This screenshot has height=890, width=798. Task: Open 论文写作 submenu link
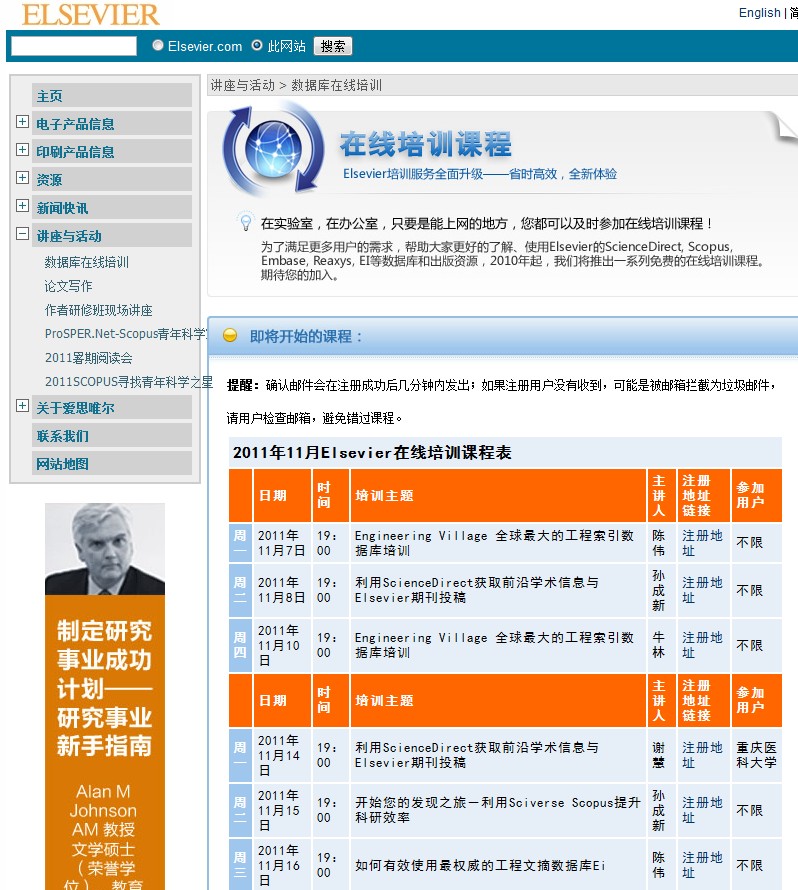(x=68, y=286)
